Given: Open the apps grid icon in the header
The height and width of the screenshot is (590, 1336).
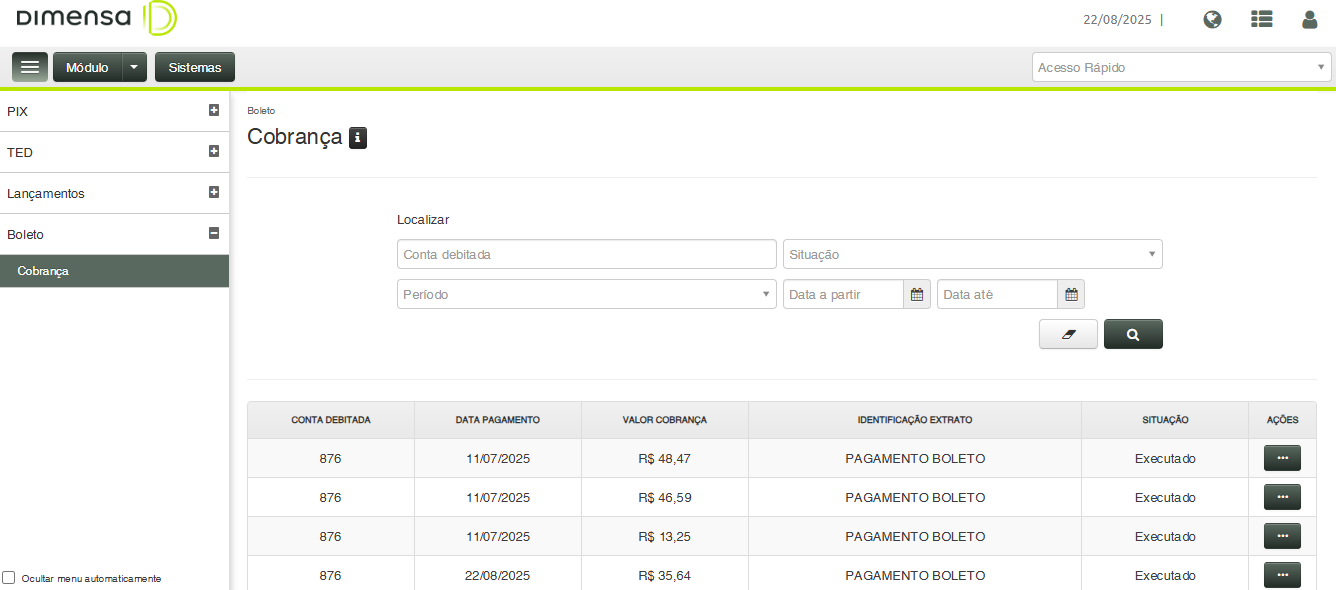Looking at the screenshot, I should 1261,19.
